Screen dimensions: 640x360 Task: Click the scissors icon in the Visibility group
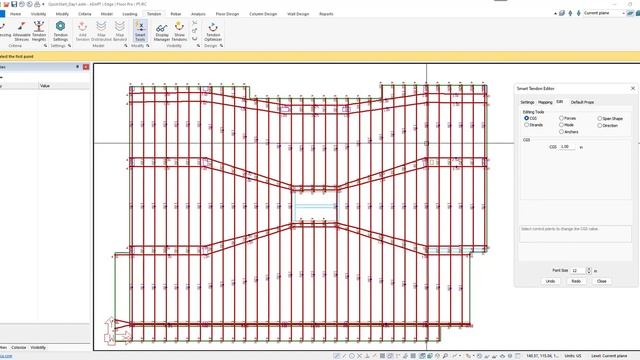195,23
